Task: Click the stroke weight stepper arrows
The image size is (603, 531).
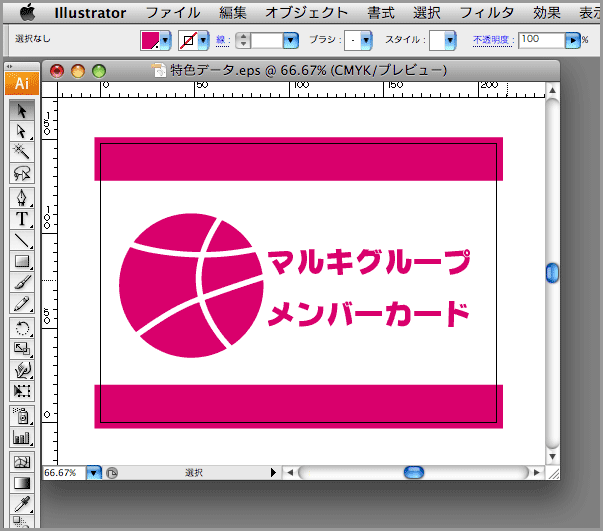Action: click(x=243, y=40)
